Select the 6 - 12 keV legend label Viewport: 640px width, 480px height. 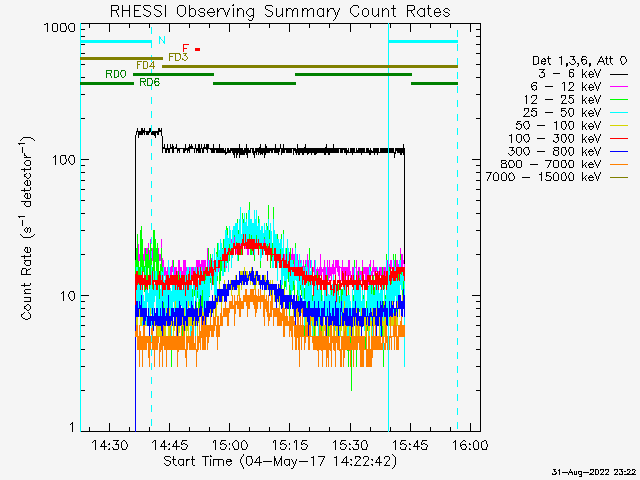click(x=566, y=87)
